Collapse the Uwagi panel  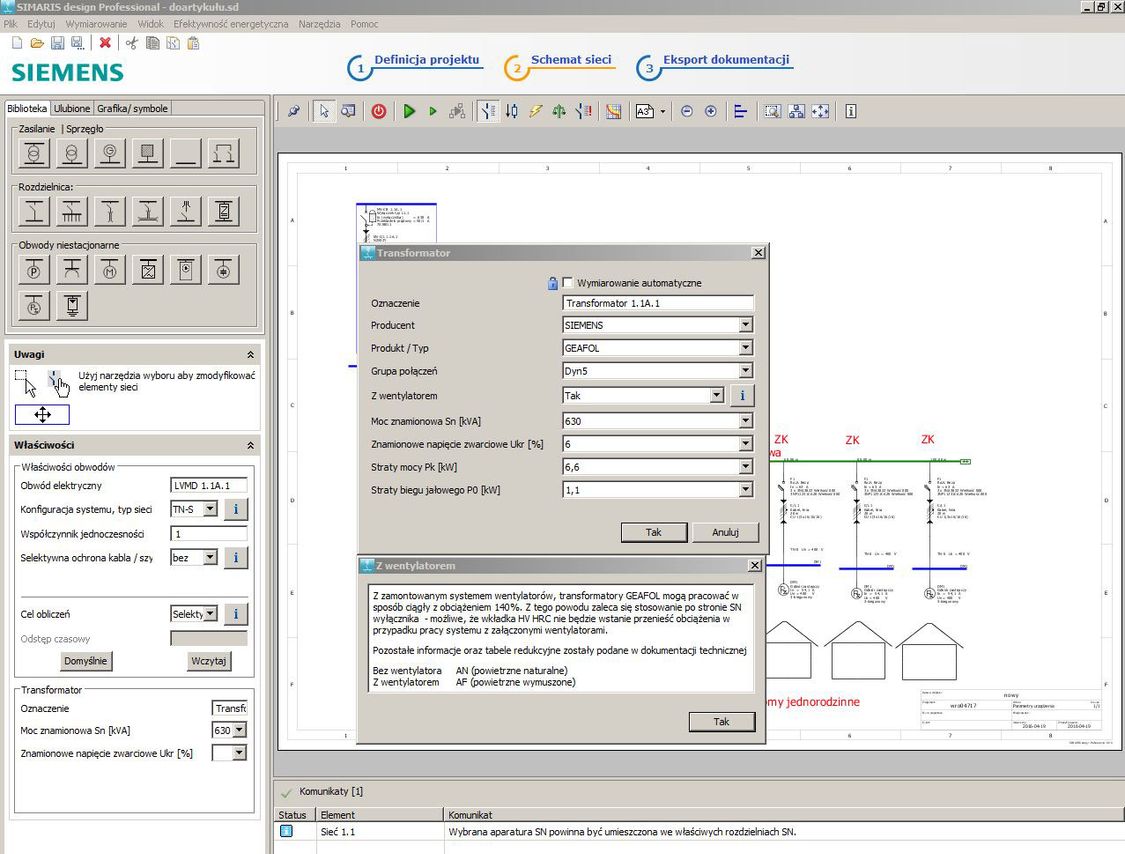pos(250,355)
